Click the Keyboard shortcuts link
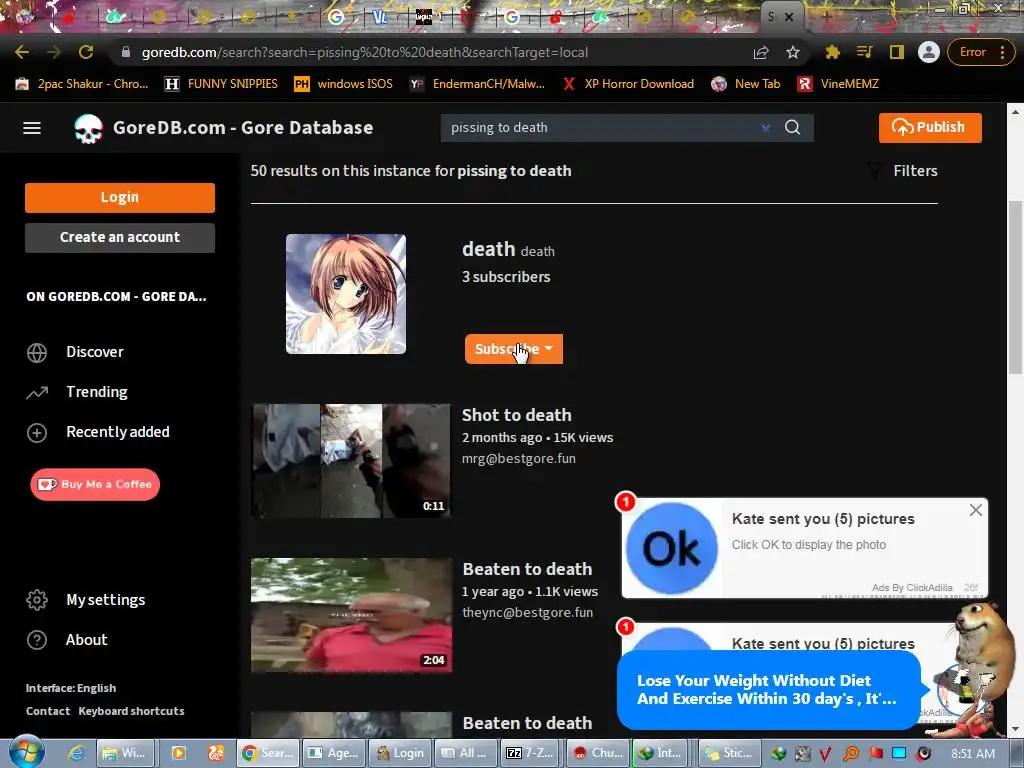The height and width of the screenshot is (768, 1024). pos(131,711)
